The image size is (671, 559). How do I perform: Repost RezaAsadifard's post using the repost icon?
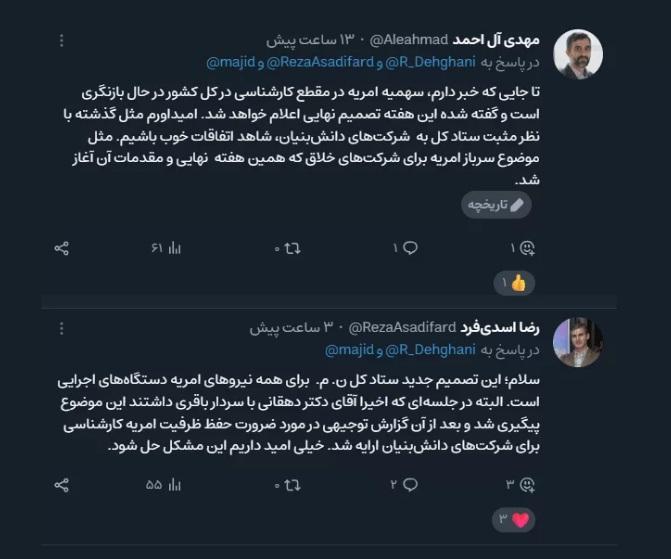click(x=292, y=485)
